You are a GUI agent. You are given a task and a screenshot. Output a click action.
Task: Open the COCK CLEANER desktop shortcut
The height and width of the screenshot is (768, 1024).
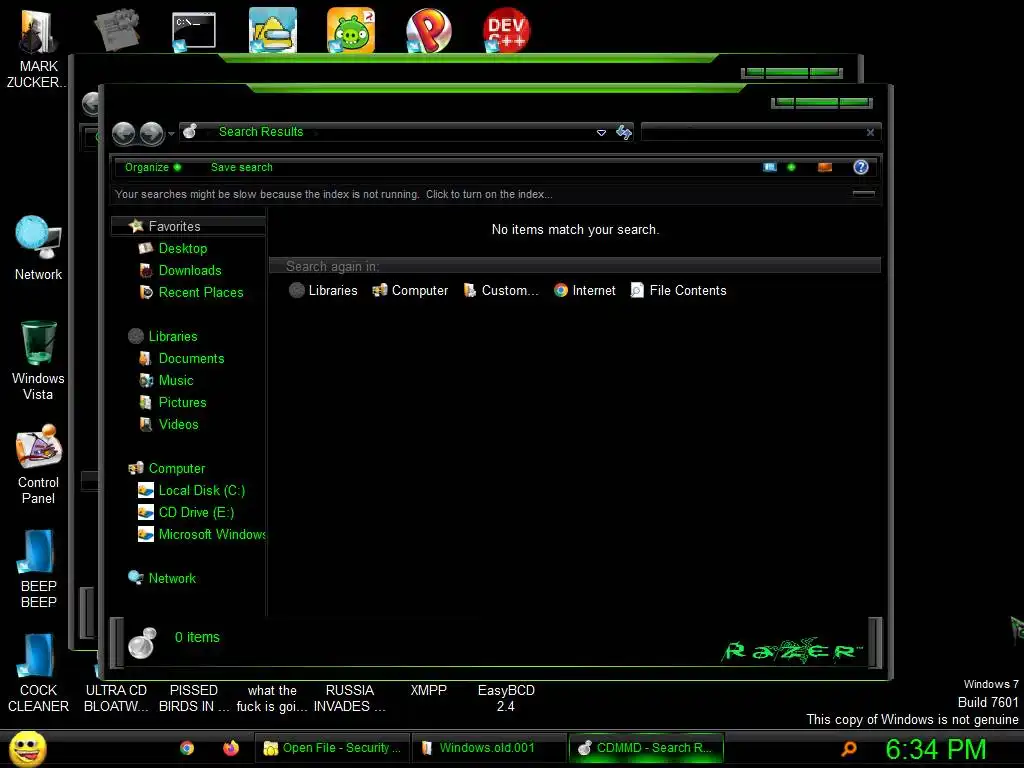click(x=38, y=673)
